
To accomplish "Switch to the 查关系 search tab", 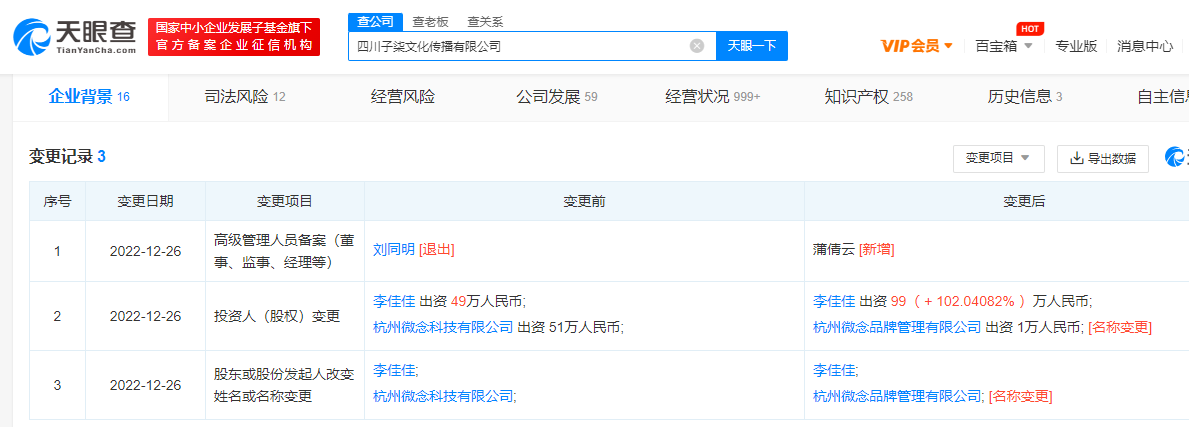I will point(485,21).
